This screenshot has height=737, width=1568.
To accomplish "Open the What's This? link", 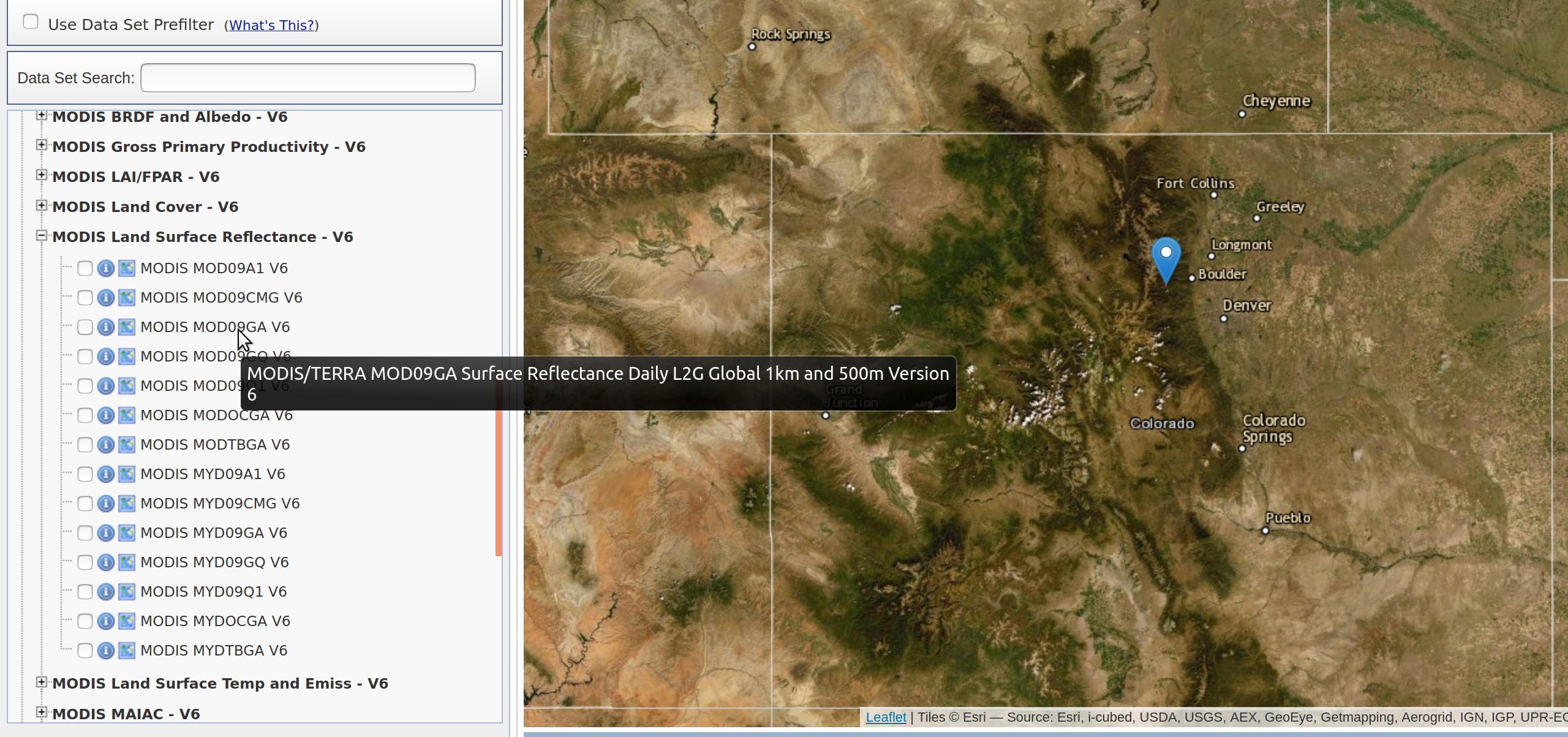I will point(271,25).
